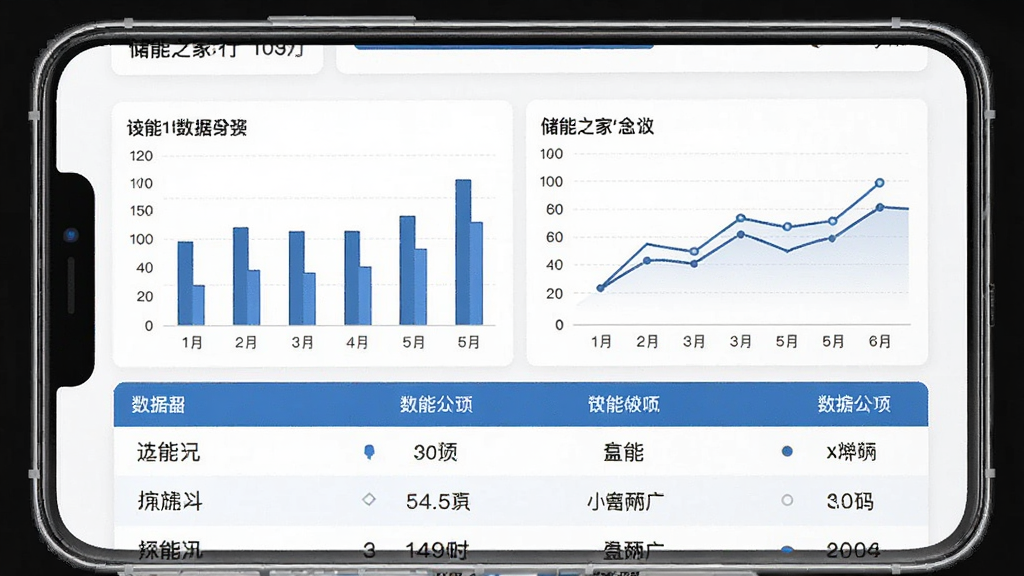
Task: Click the '150' label on the bar chart axis
Action: (141, 211)
